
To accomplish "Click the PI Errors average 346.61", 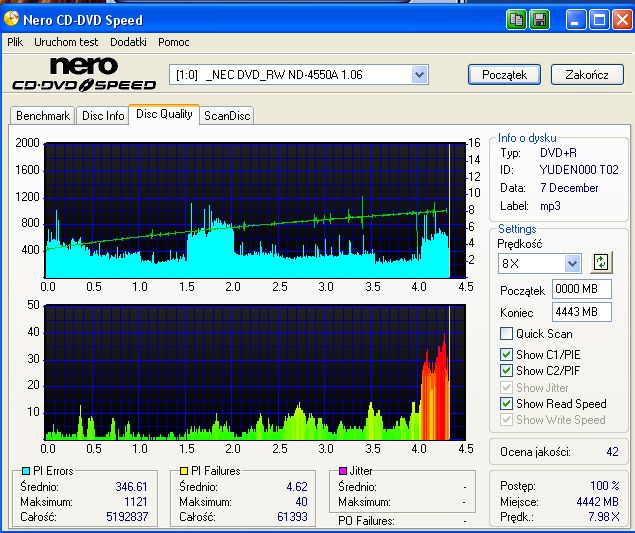I will [x=131, y=486].
